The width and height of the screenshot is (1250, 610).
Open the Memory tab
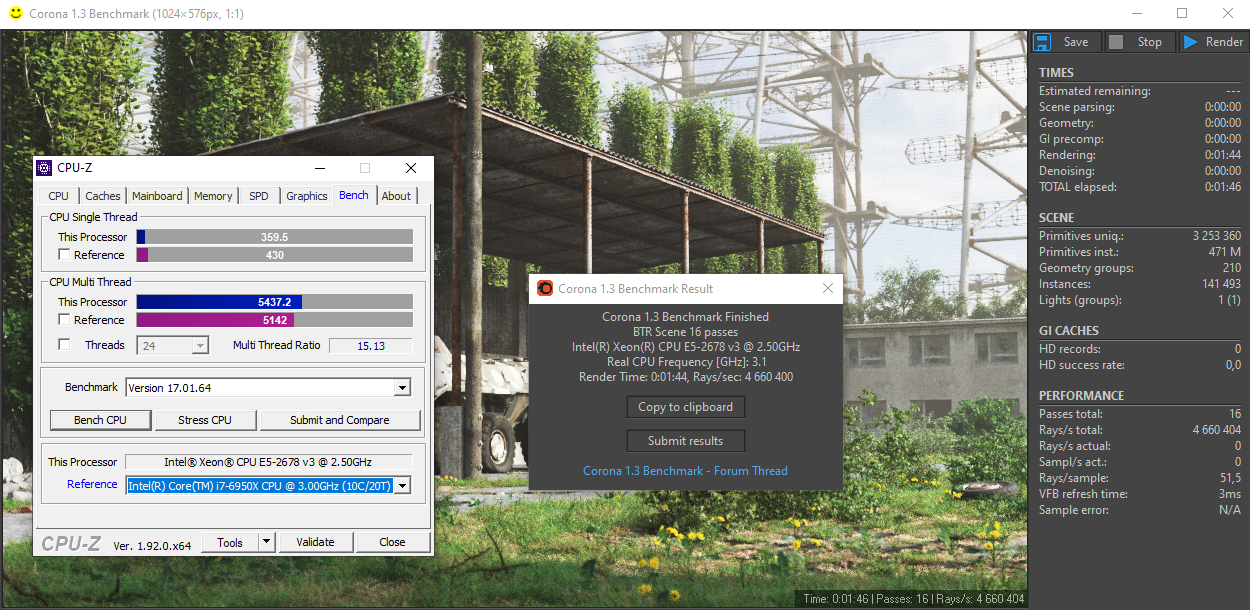coord(213,196)
